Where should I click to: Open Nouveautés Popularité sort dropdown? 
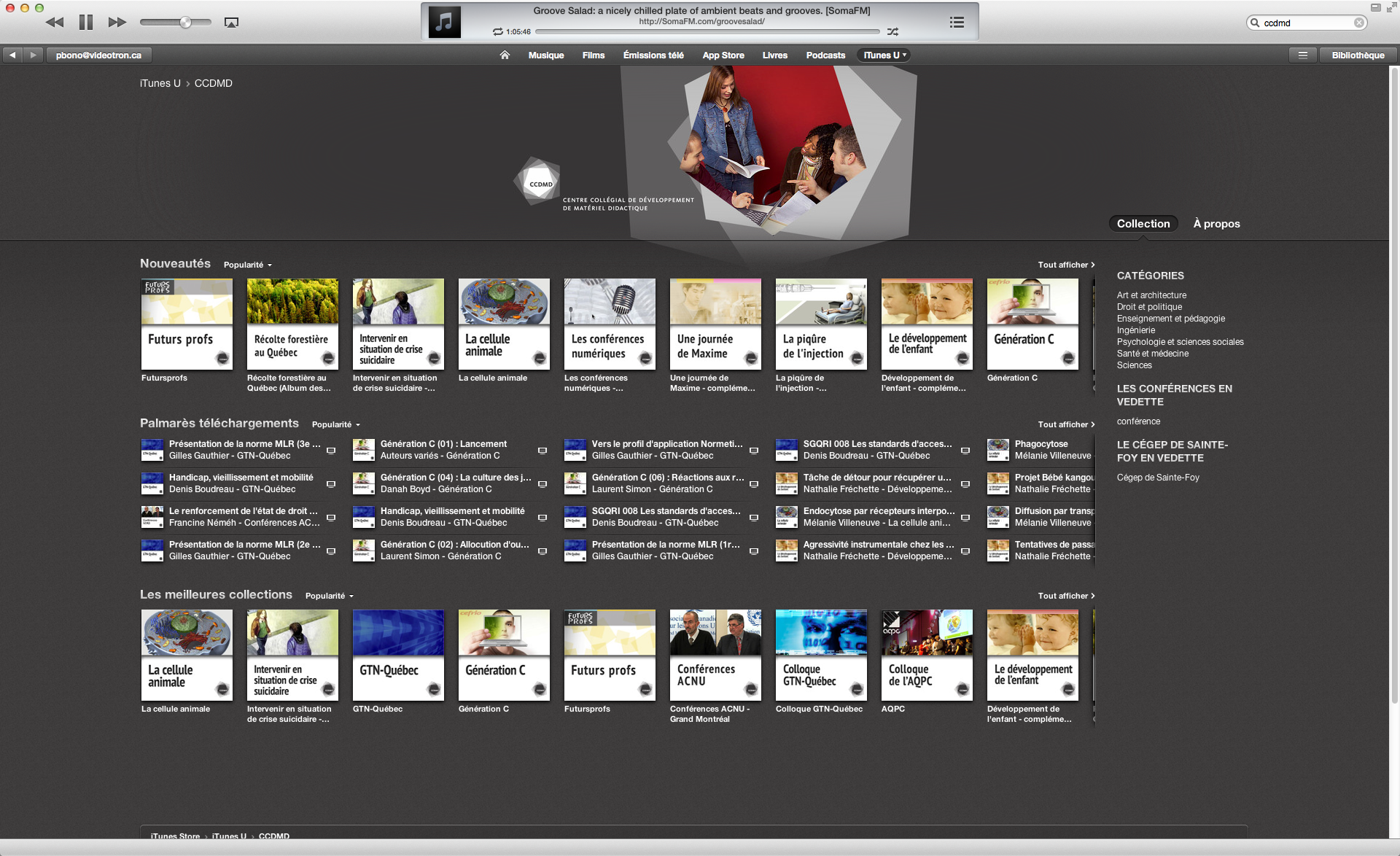(x=248, y=265)
